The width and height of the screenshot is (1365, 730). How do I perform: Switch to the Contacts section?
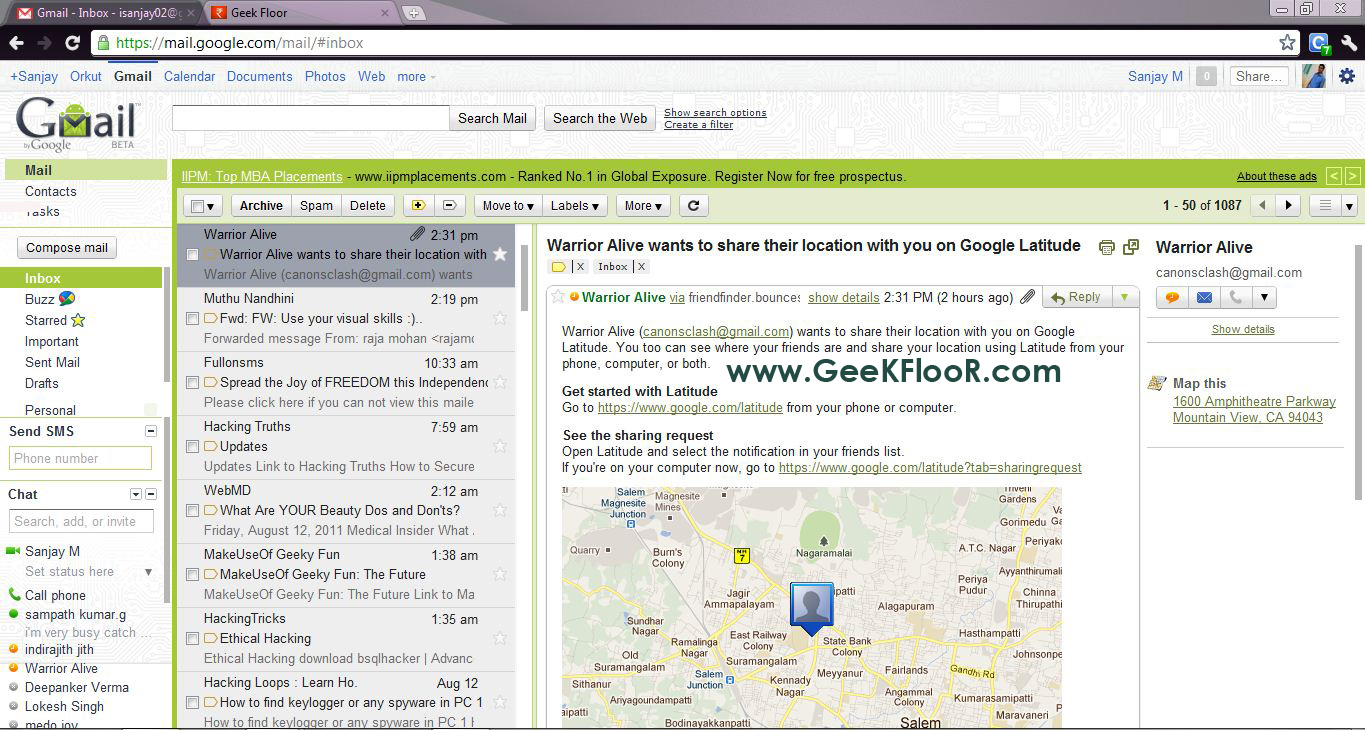[49, 191]
